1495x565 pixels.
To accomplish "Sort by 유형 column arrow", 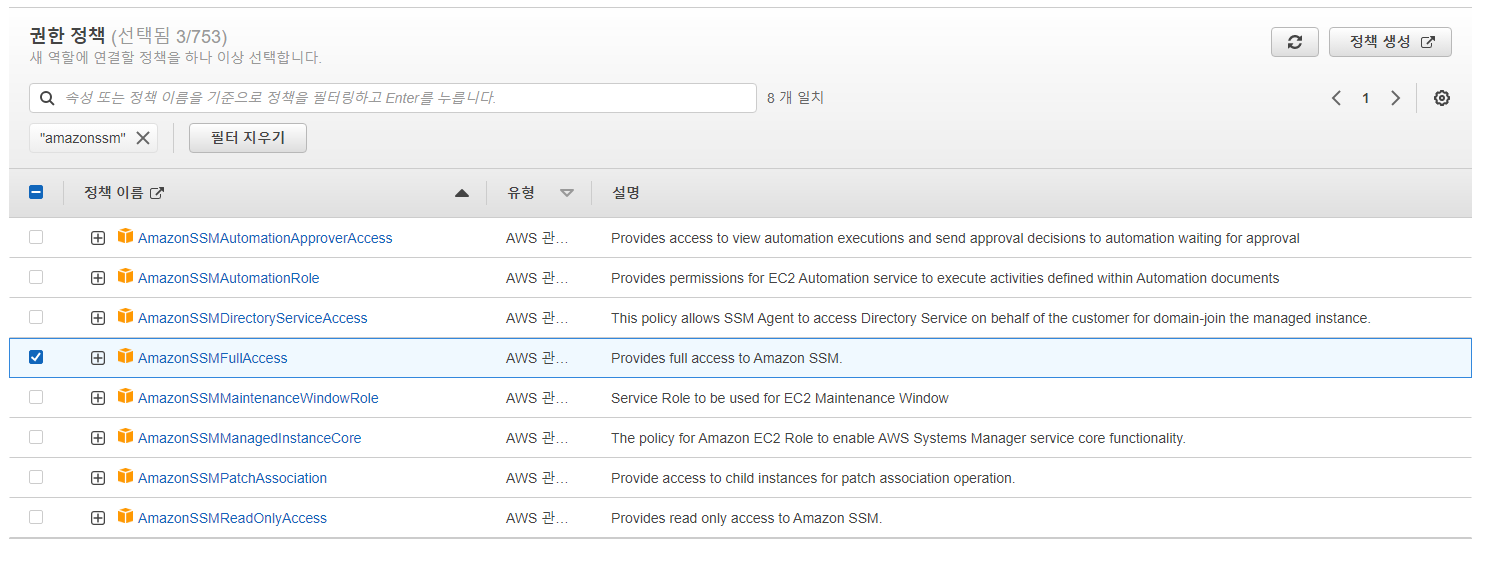I will pyautogui.click(x=567, y=193).
